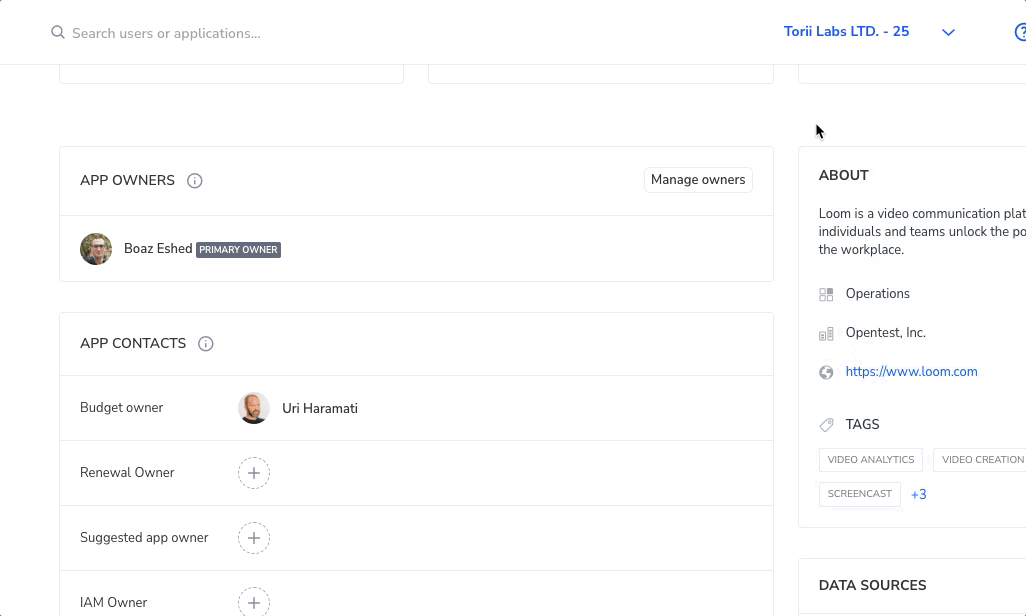Click the search magnifier icon

[x=58, y=32]
